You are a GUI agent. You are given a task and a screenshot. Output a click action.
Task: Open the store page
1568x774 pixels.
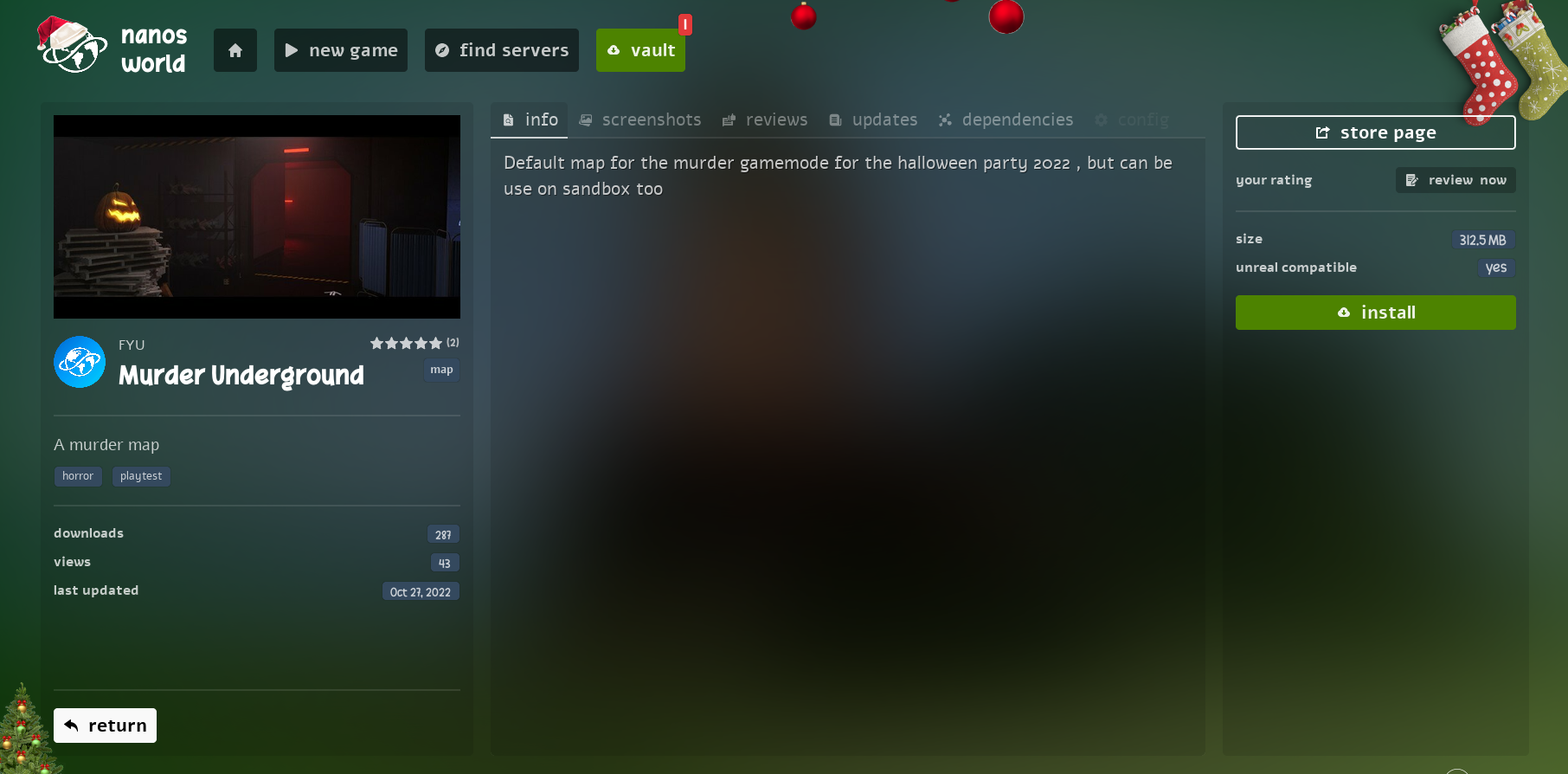tap(1376, 132)
